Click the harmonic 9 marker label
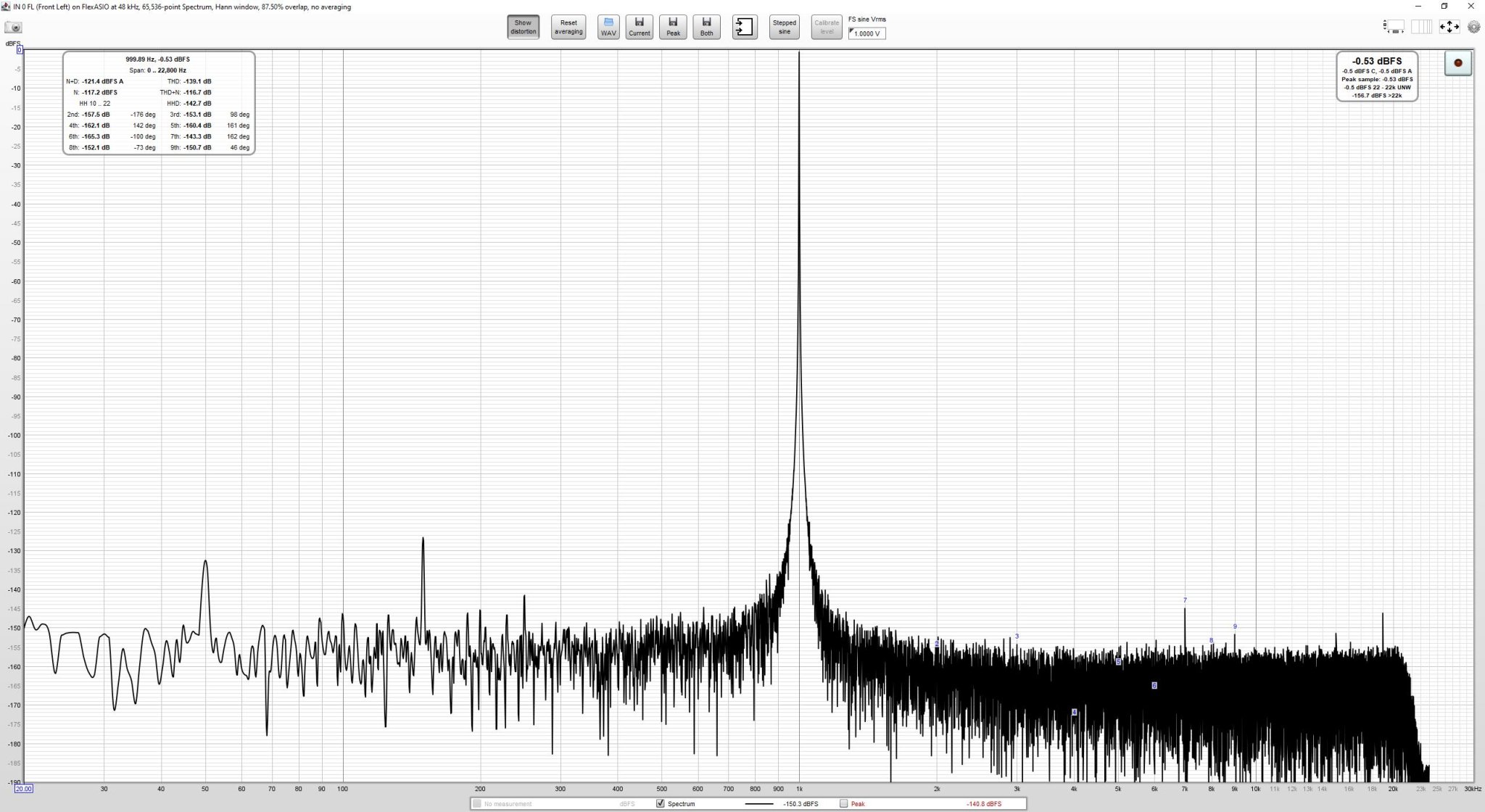This screenshot has height=812, width=1485. click(x=1235, y=626)
